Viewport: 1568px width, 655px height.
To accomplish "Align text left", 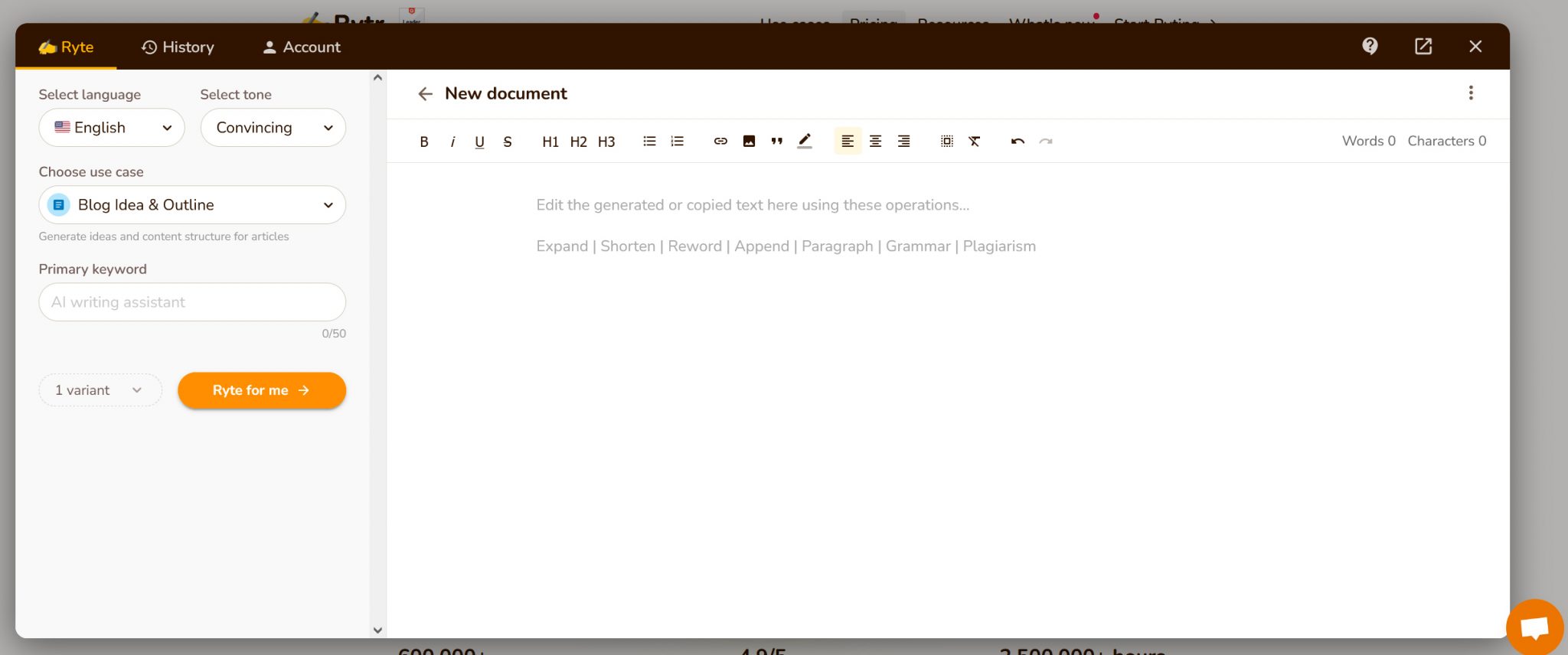I will 848,141.
